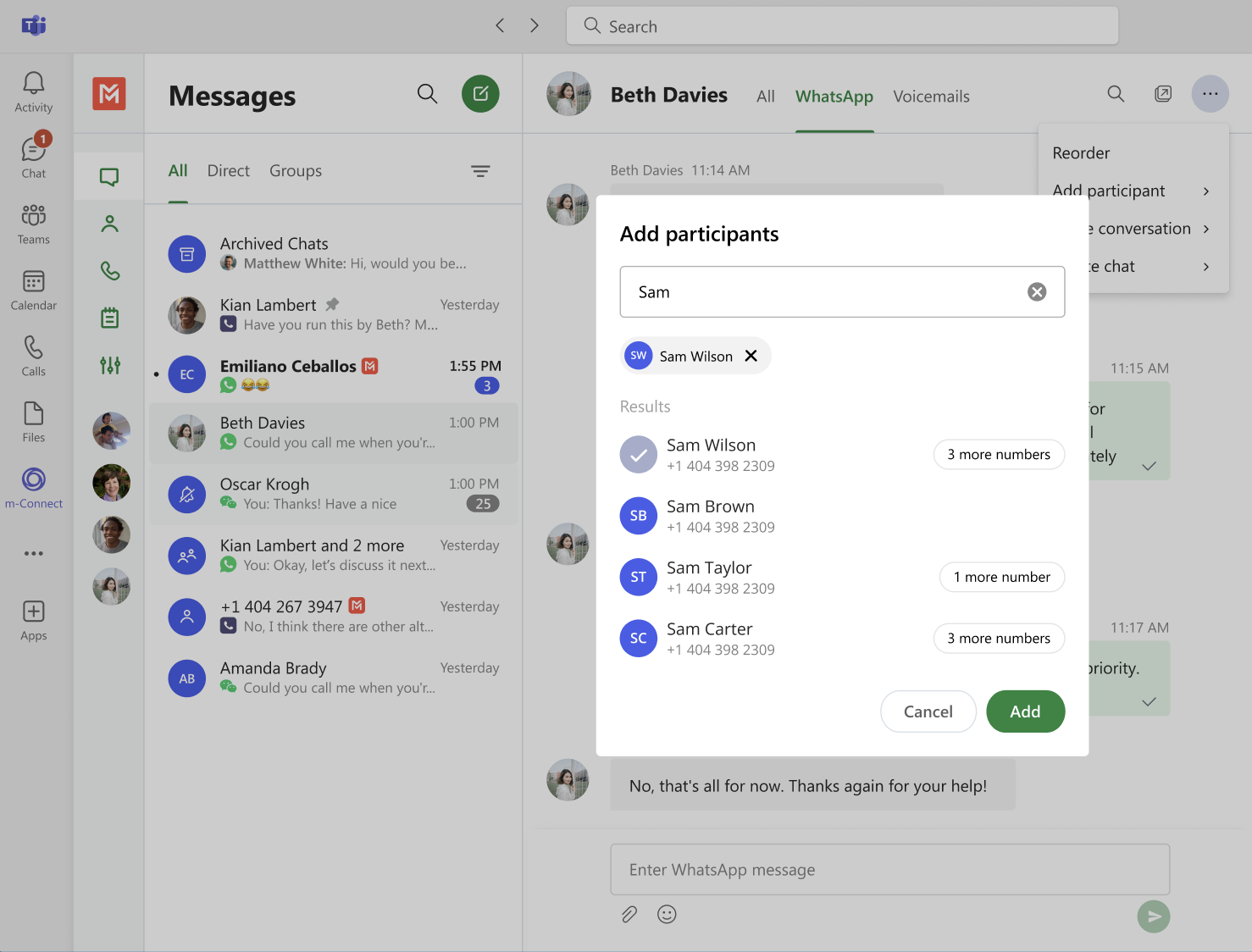
Task: Select the messages panel icon
Action: pos(109,176)
